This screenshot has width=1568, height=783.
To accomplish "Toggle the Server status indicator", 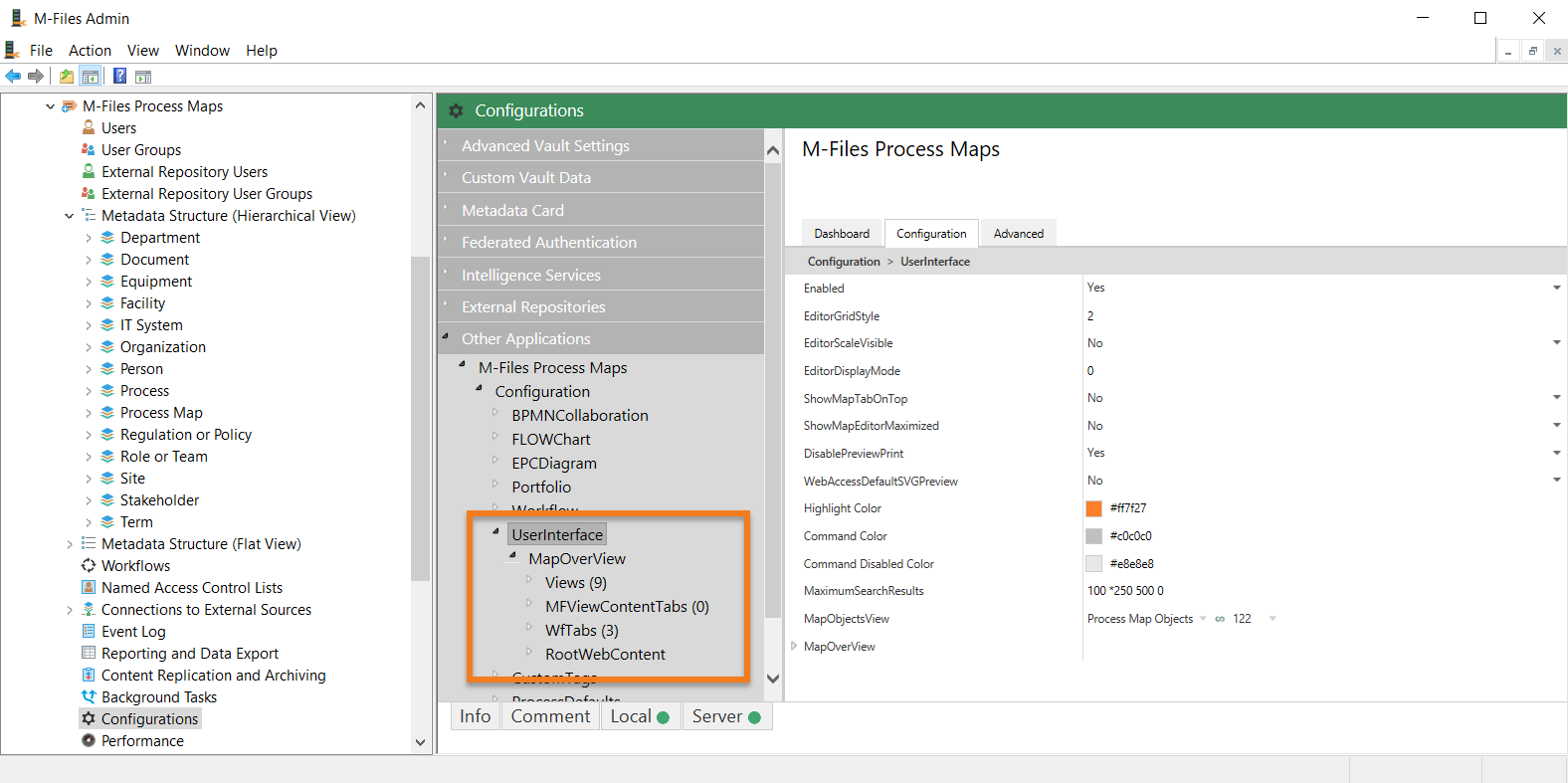I will tap(754, 717).
